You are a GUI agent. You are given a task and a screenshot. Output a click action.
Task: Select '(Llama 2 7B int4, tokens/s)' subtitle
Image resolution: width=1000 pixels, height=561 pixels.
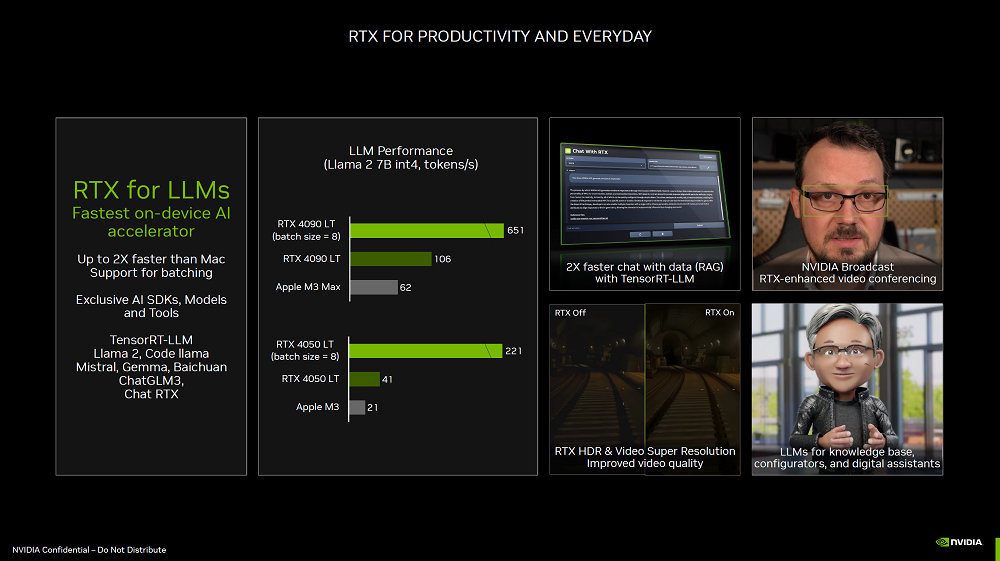pos(401,164)
